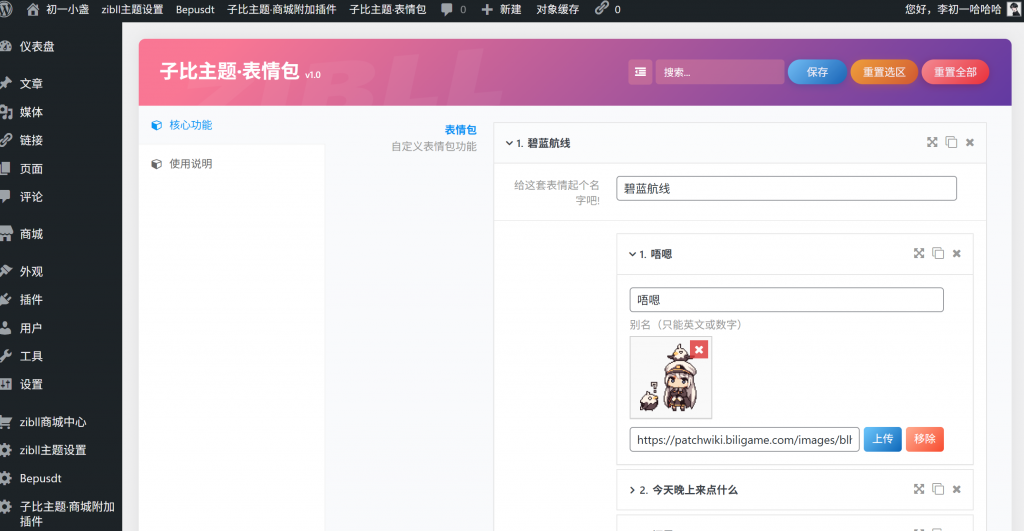Click the WordPress logo in admin bar
The width and height of the screenshot is (1024, 531).
tap(8, 9)
